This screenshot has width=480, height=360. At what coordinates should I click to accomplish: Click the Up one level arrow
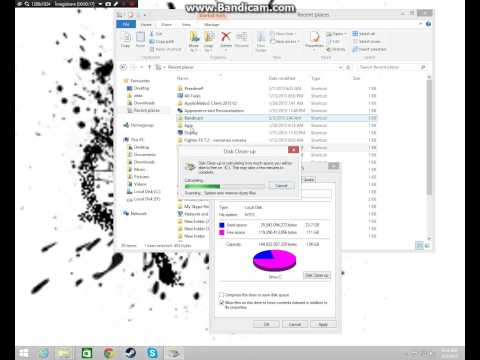[149, 67]
